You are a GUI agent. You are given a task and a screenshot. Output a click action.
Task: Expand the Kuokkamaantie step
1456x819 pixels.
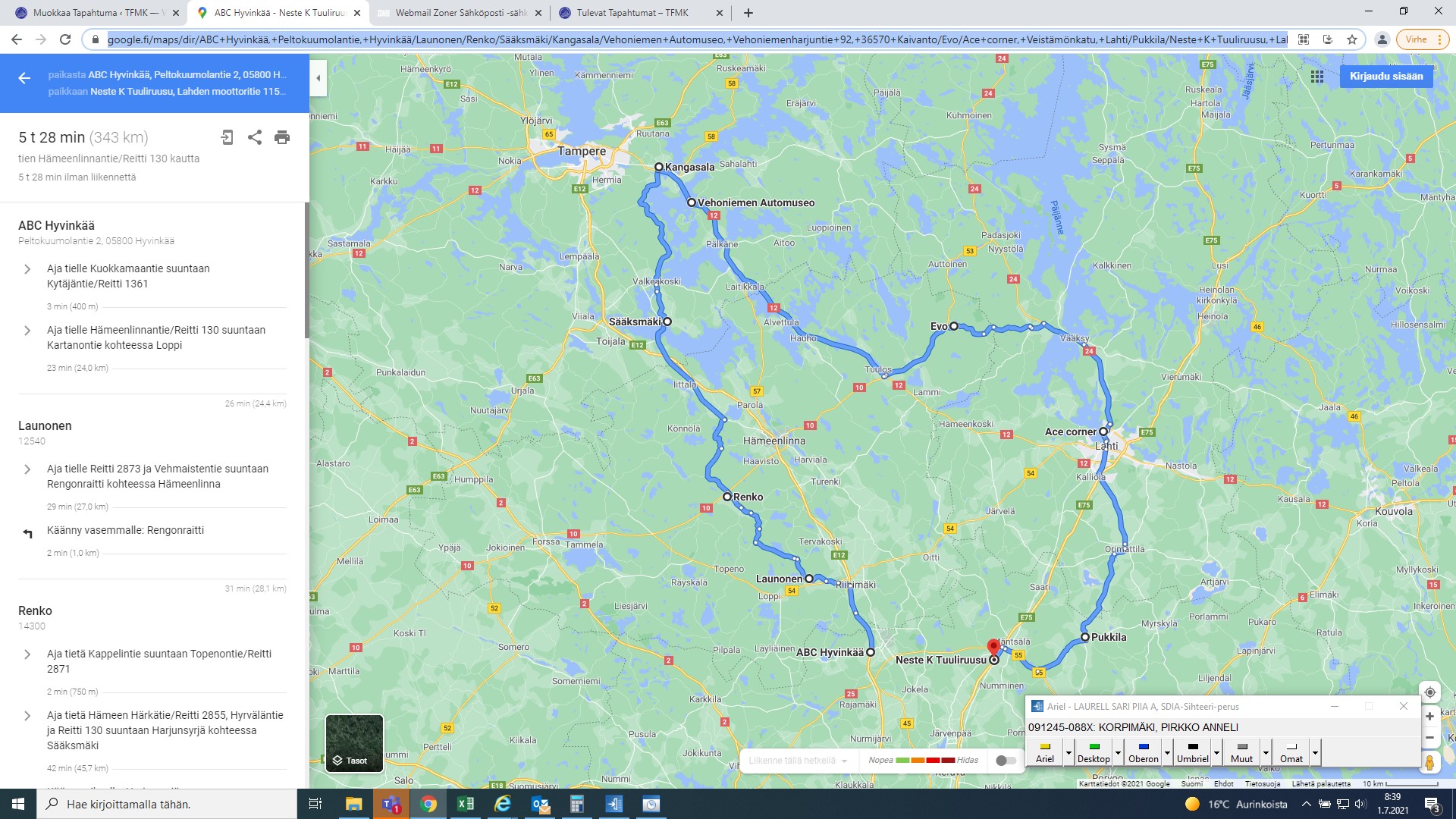[x=27, y=269]
